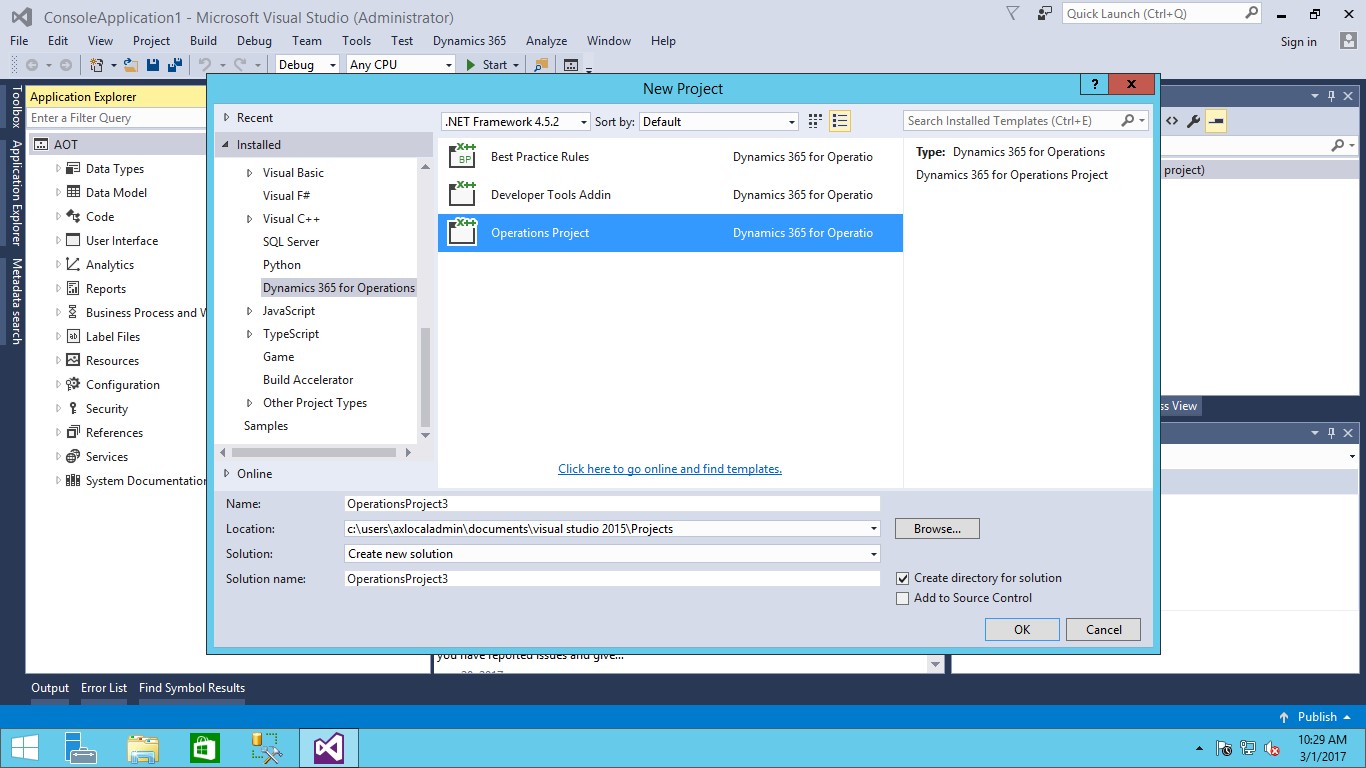
Task: Click the New Project toolbar icon
Action: click(97, 65)
